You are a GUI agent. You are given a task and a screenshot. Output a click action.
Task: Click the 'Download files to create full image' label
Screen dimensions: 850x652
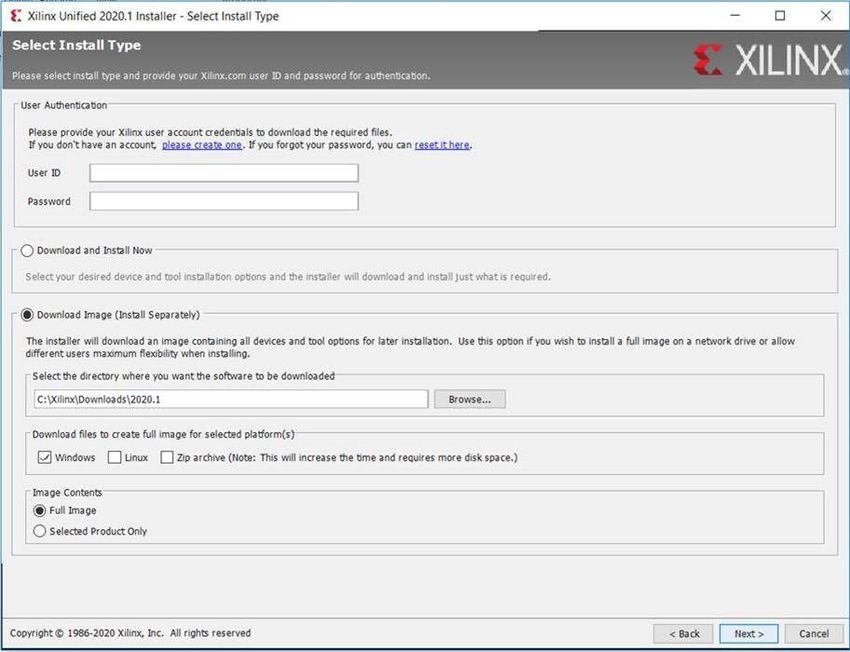pyautogui.click(x=163, y=434)
